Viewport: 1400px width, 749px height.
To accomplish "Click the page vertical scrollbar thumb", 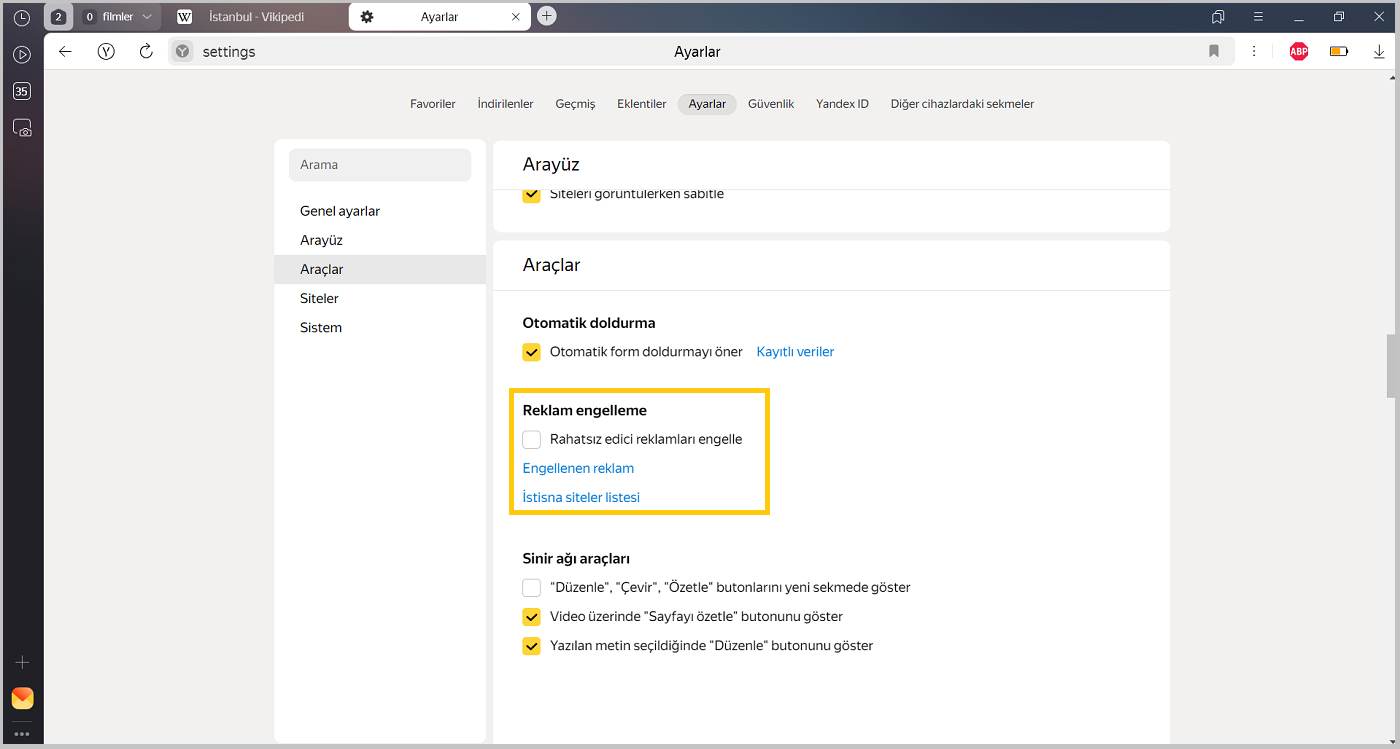I will click(1391, 366).
